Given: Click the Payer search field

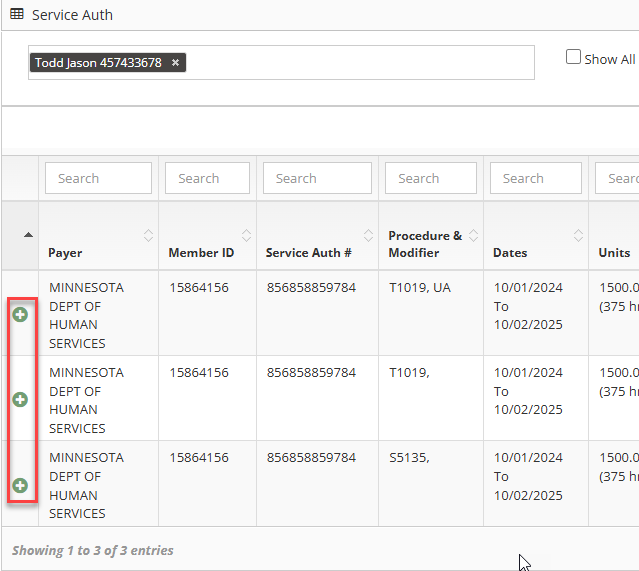Looking at the screenshot, I should click(x=98, y=178).
